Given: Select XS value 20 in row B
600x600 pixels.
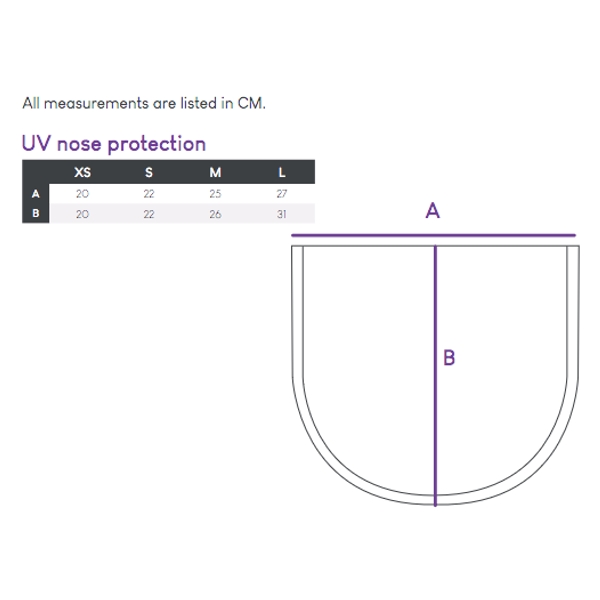Looking at the screenshot, I should (x=82, y=214).
